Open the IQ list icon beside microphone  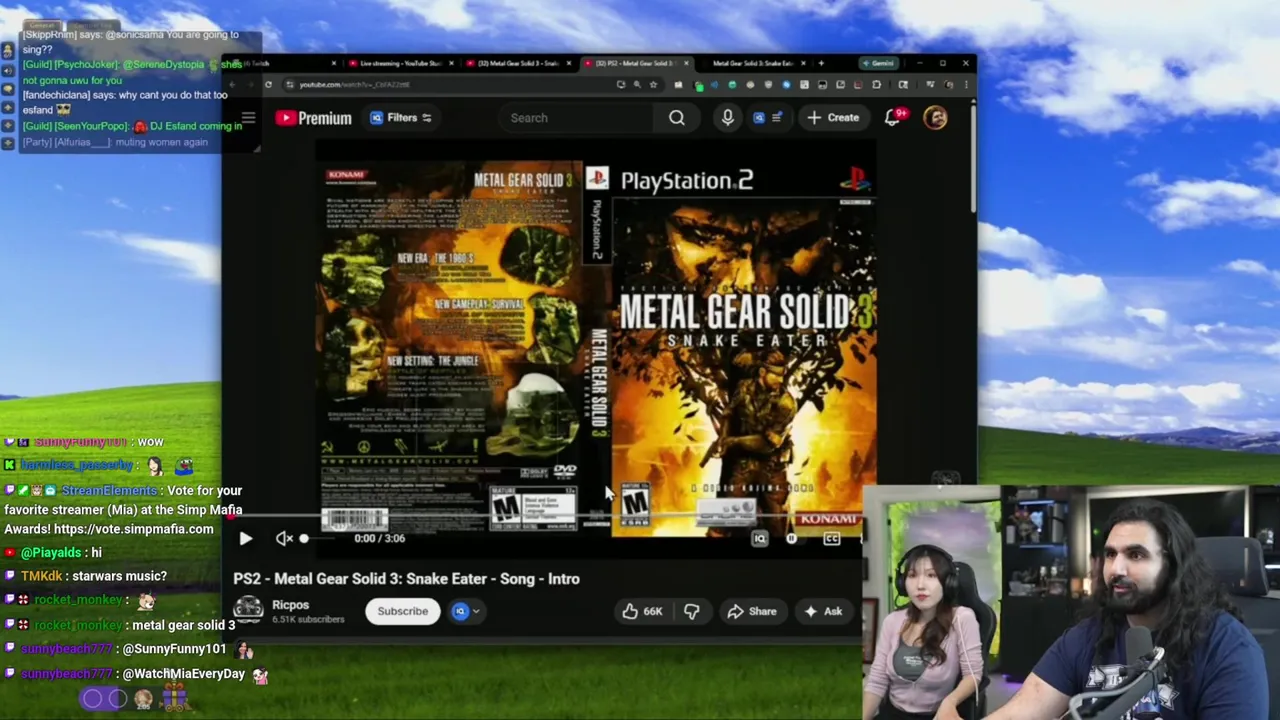coord(767,118)
